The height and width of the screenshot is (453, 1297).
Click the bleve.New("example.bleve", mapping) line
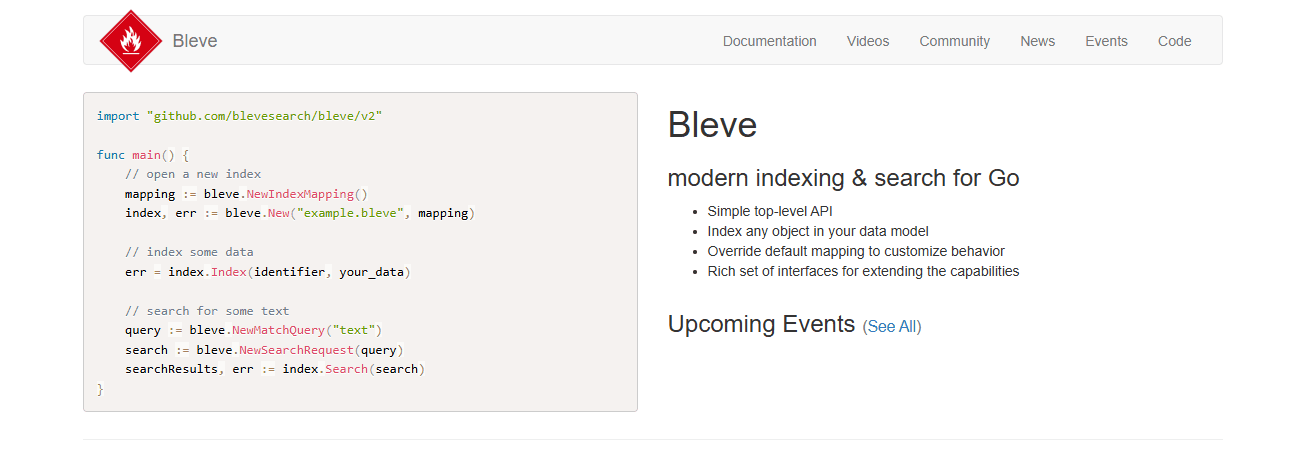click(300, 213)
